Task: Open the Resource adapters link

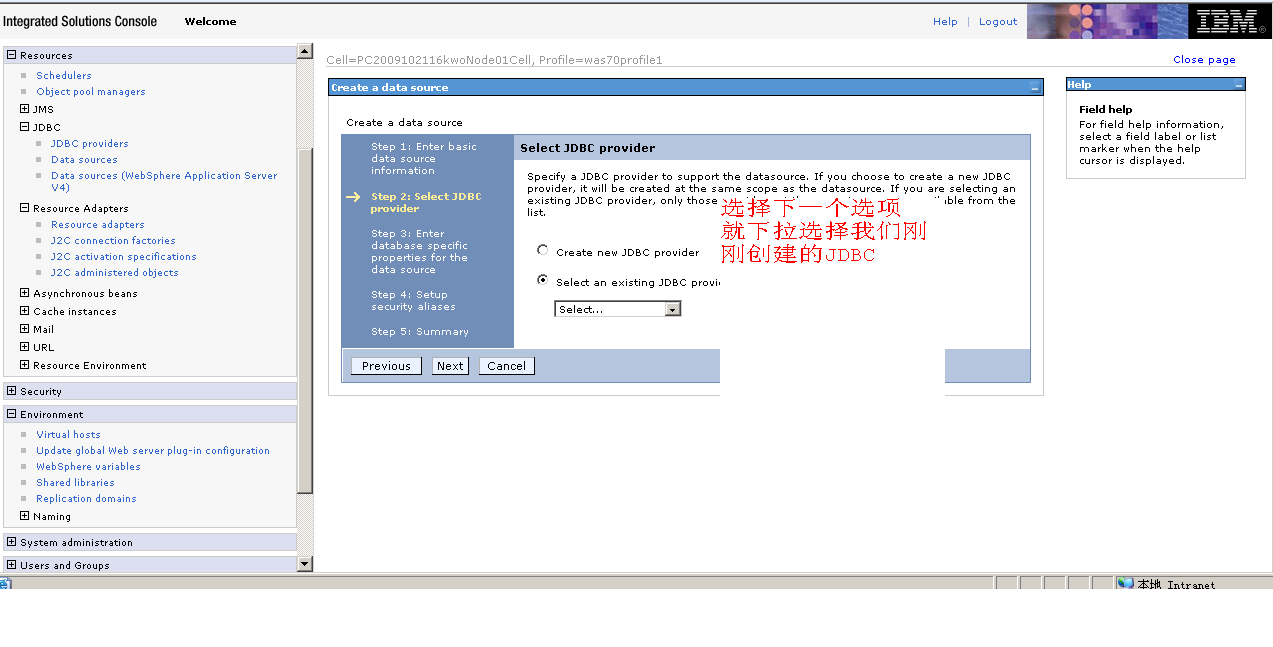Action: [98, 225]
